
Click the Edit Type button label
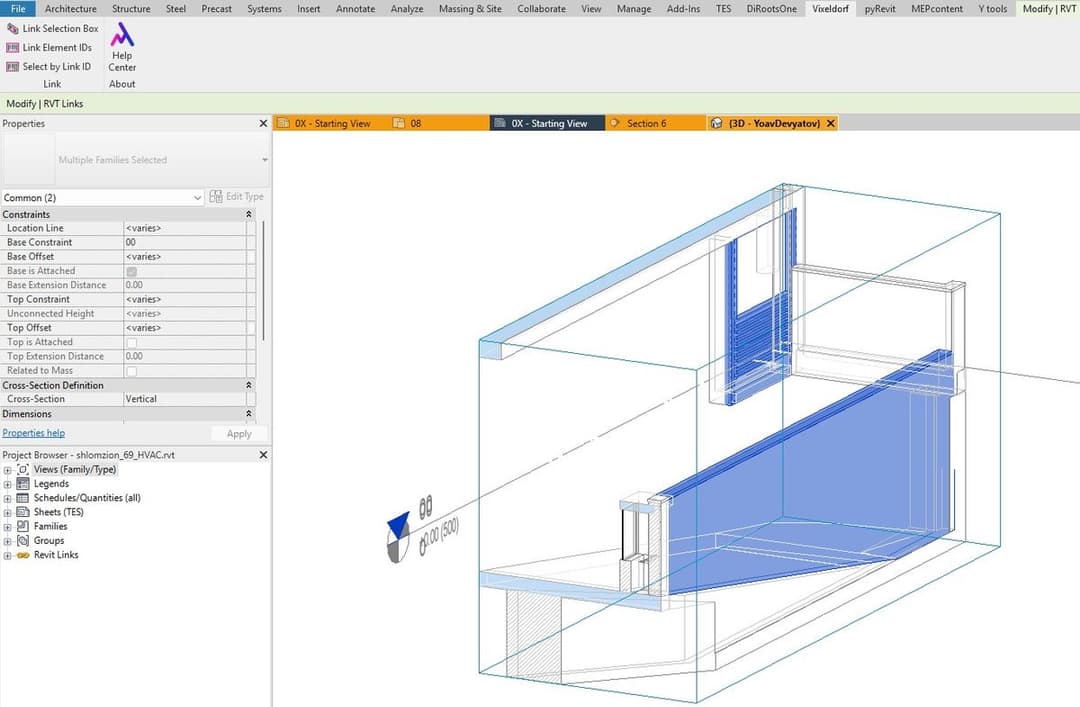tap(245, 196)
